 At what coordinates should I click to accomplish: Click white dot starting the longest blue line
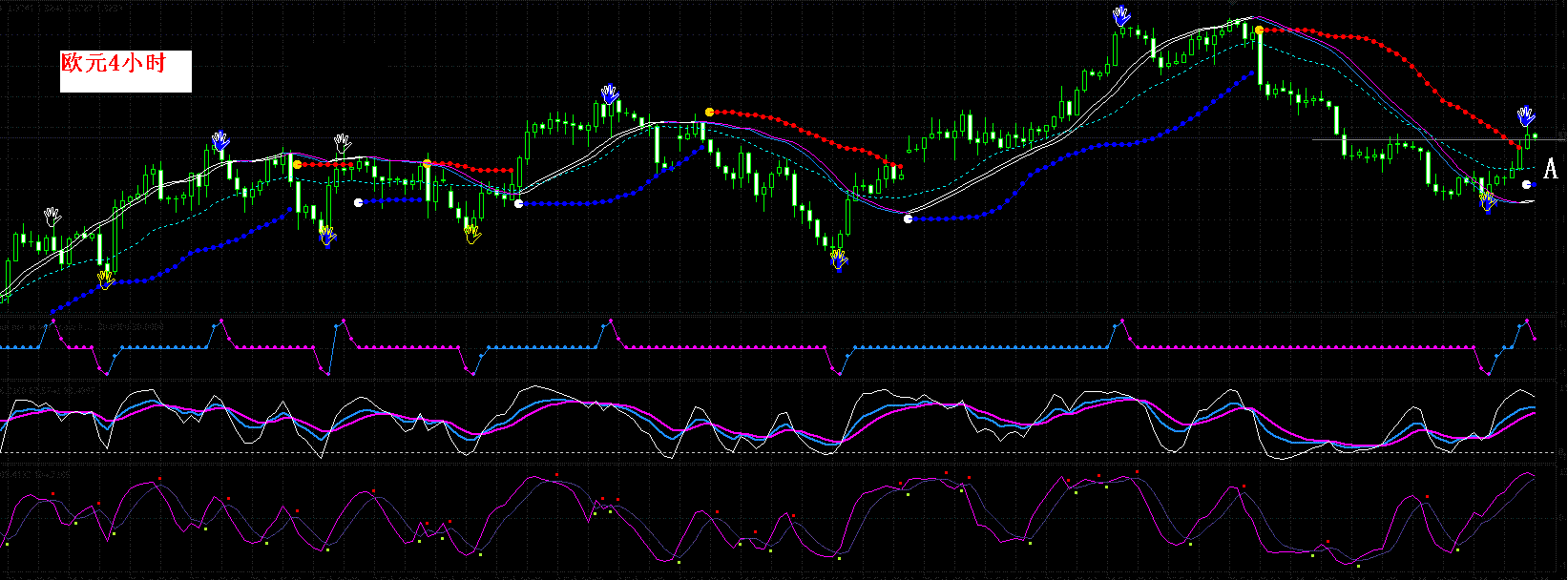908,219
